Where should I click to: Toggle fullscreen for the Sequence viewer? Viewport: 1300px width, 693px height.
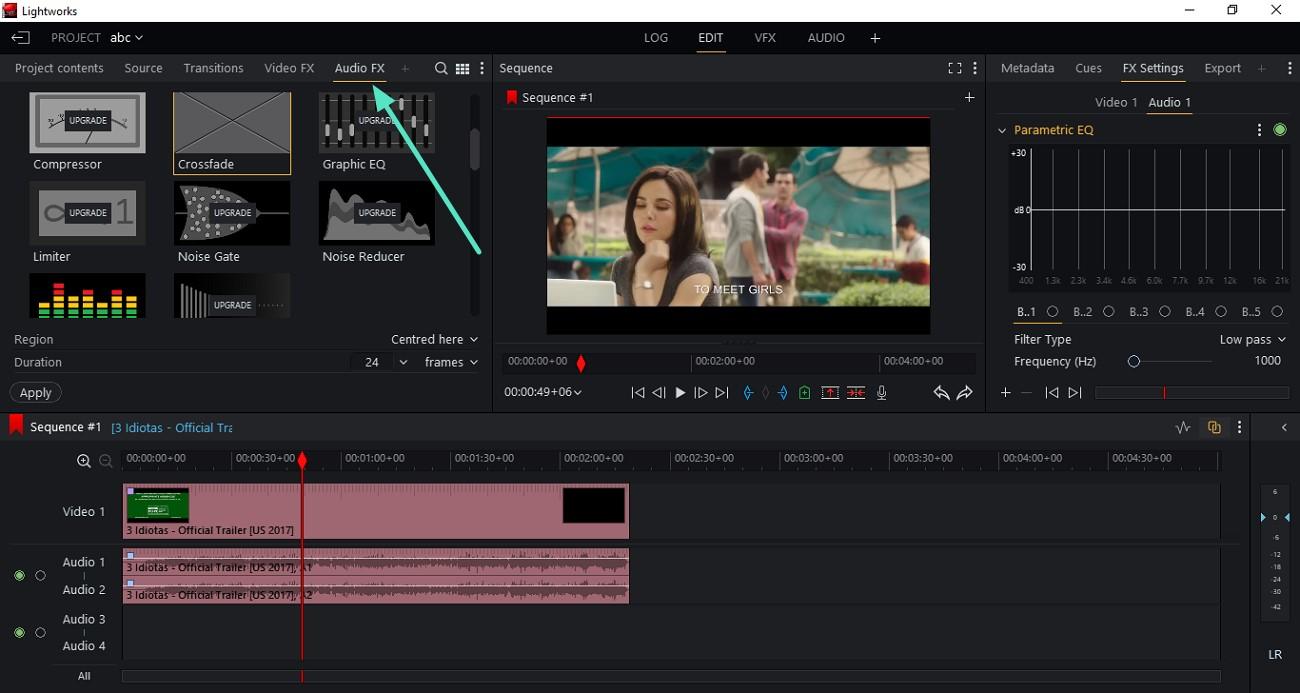click(955, 68)
